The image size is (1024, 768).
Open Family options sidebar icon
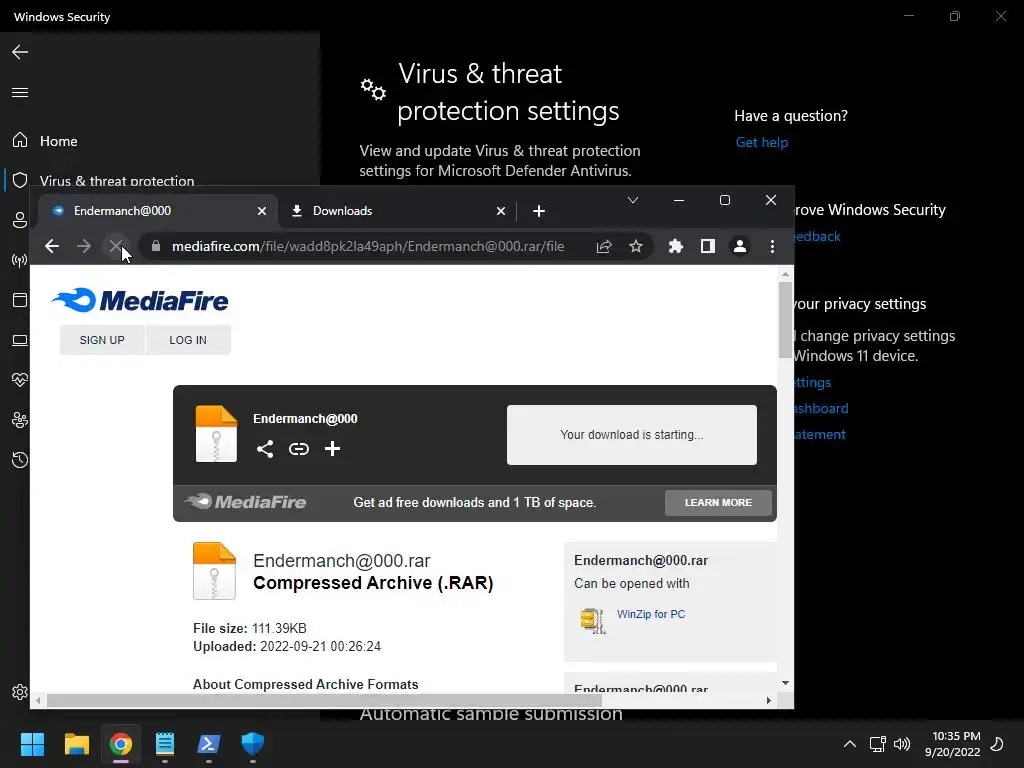click(20, 420)
